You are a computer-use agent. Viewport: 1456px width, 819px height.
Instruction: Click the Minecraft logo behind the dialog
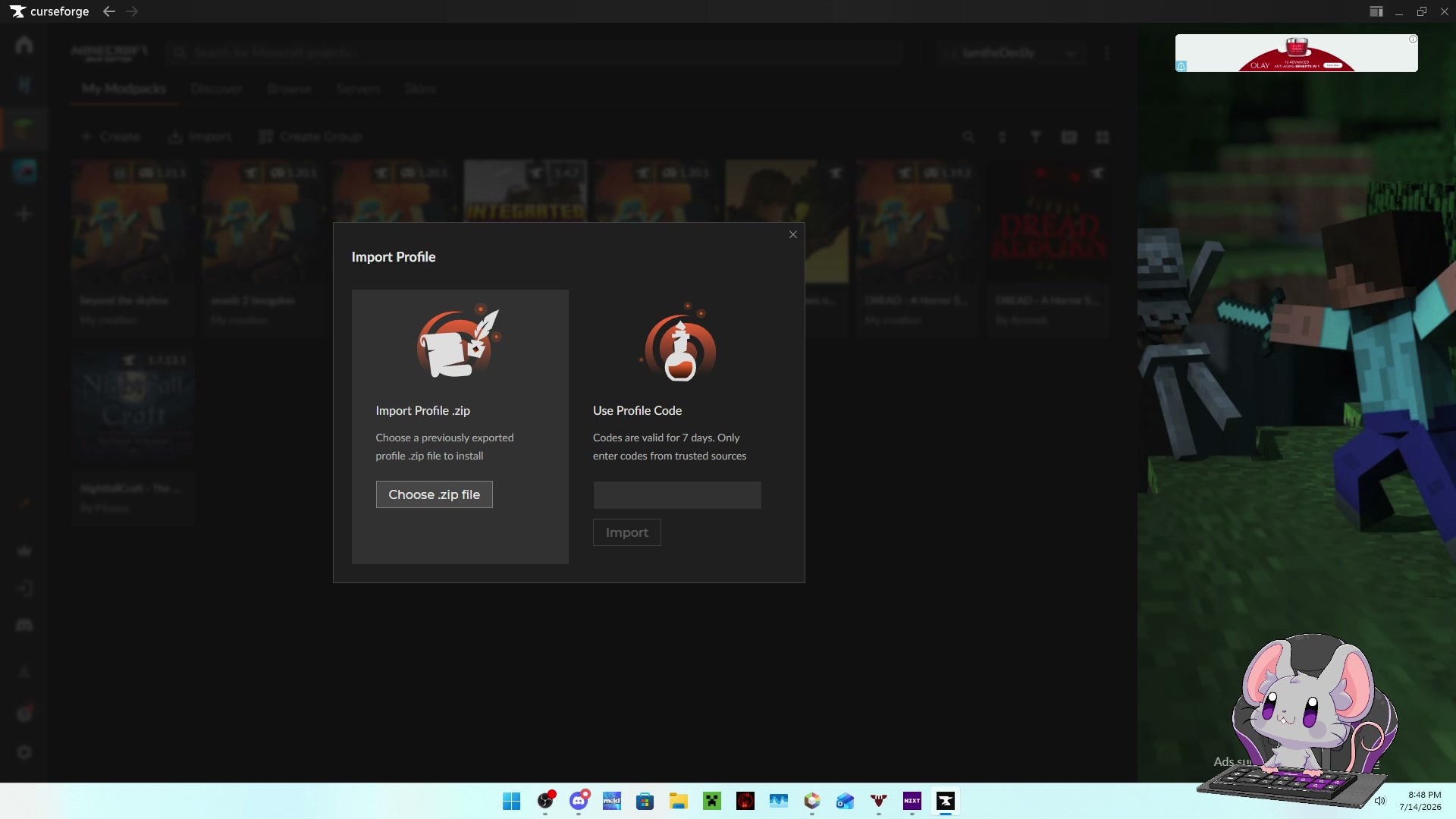109,52
